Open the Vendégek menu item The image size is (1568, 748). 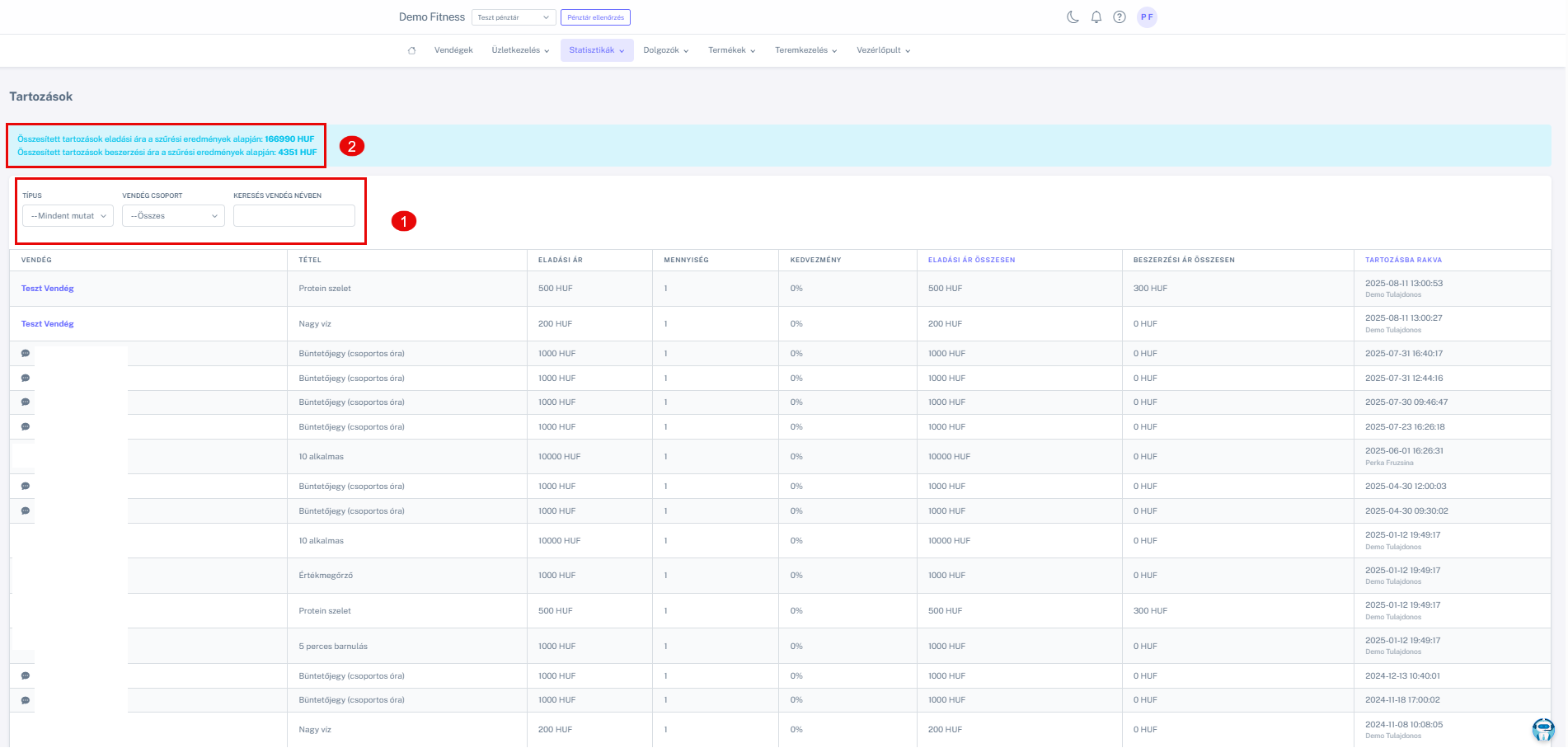coord(453,50)
